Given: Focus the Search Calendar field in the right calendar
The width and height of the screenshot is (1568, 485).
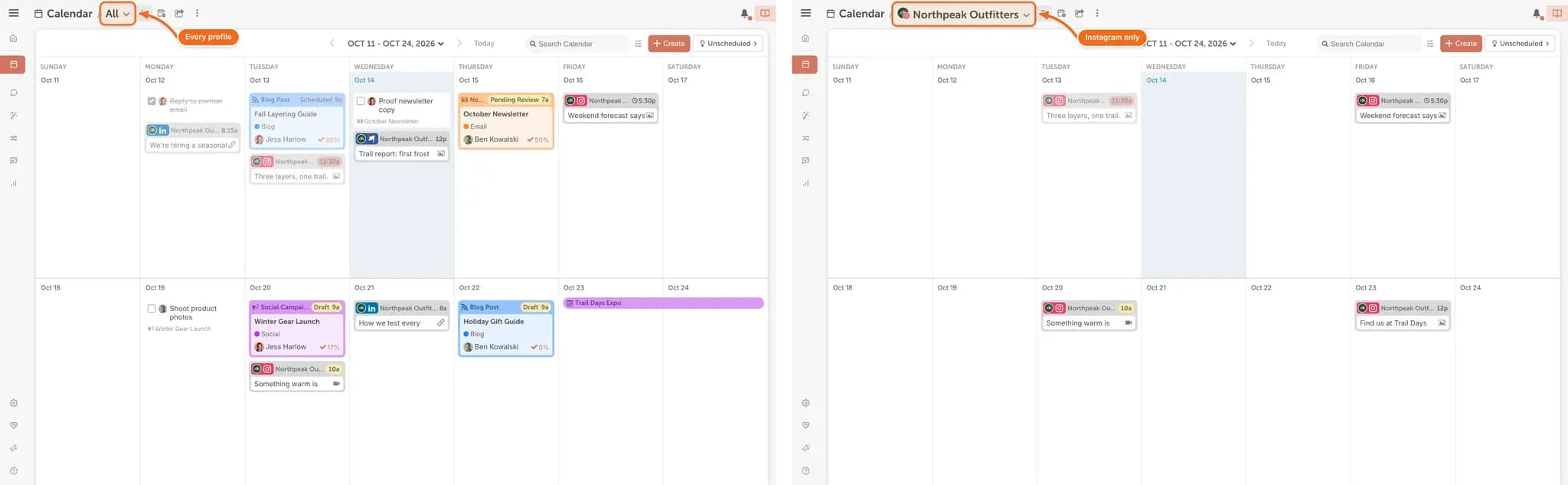Looking at the screenshot, I should click(x=1368, y=44).
